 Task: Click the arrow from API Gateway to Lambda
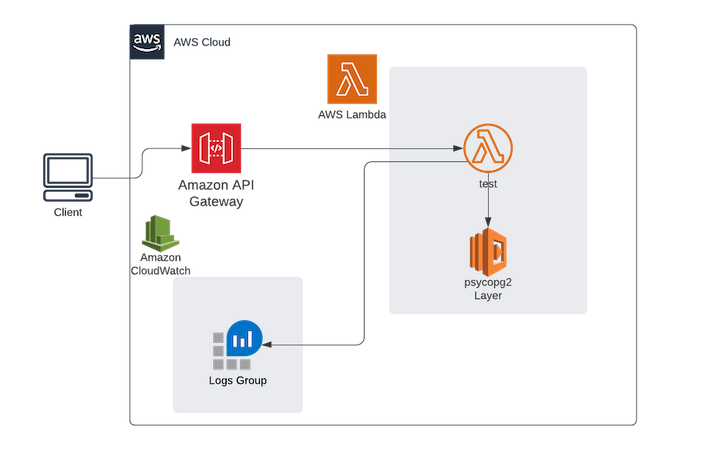pyautogui.click(x=350, y=150)
